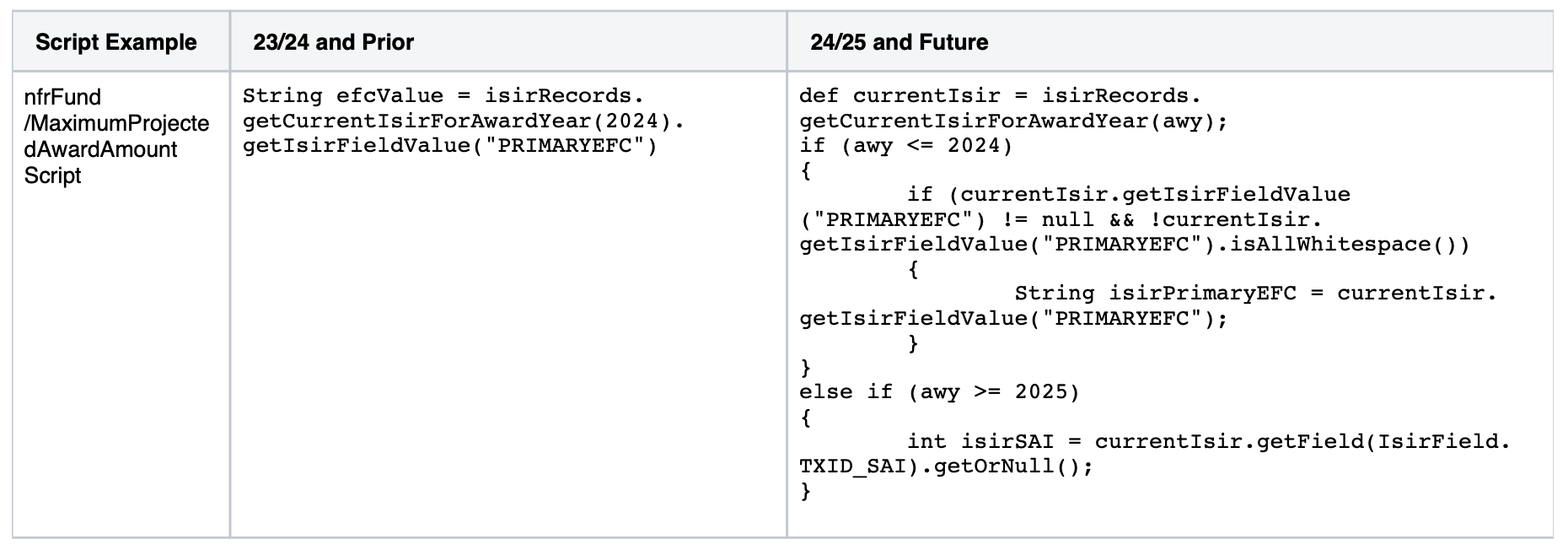Click the "String isirPrimaryEFC = currentIsir." line
This screenshot has width=1568, height=550.
[x=1254, y=294]
